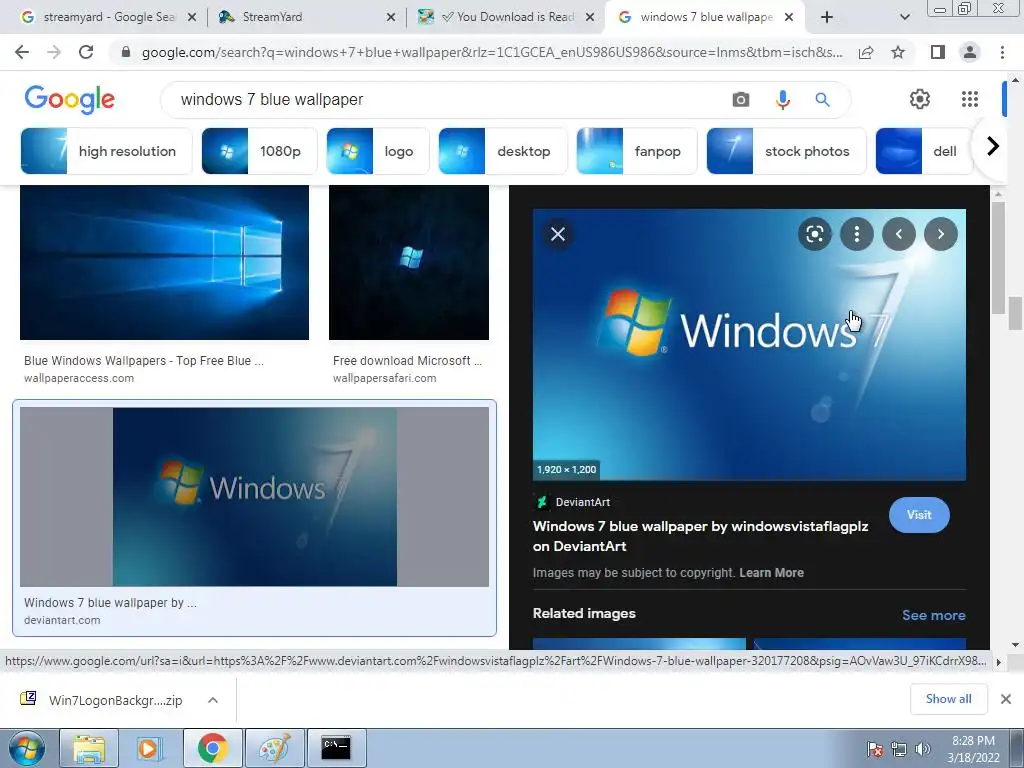1024x768 pixels.
Task: Reload the current page
Action: click(x=86, y=52)
